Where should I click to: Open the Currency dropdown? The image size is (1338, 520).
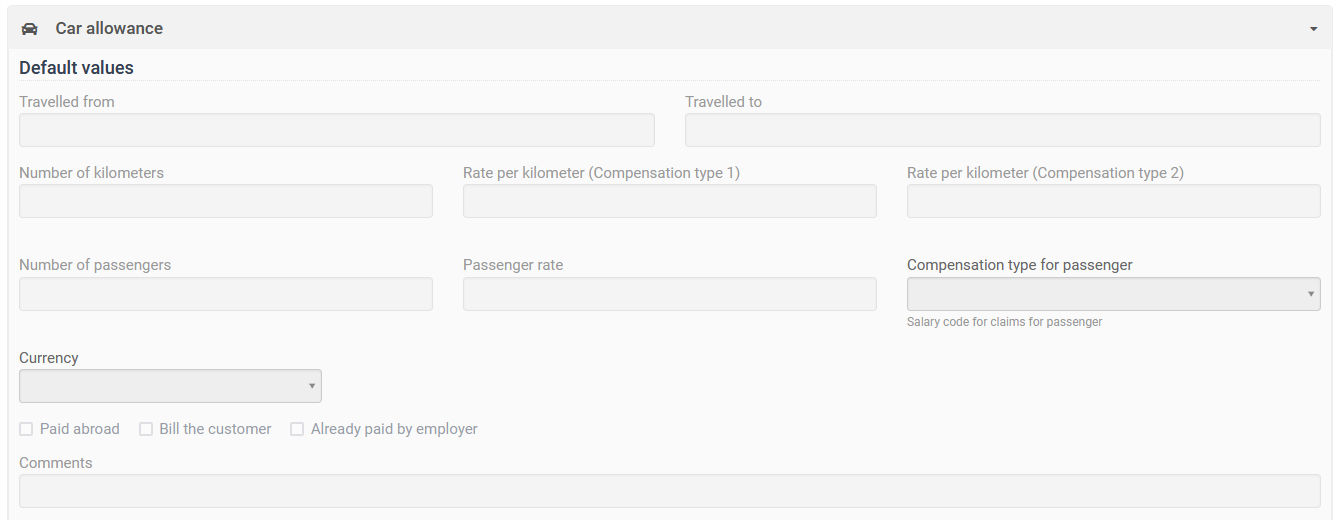pos(170,386)
